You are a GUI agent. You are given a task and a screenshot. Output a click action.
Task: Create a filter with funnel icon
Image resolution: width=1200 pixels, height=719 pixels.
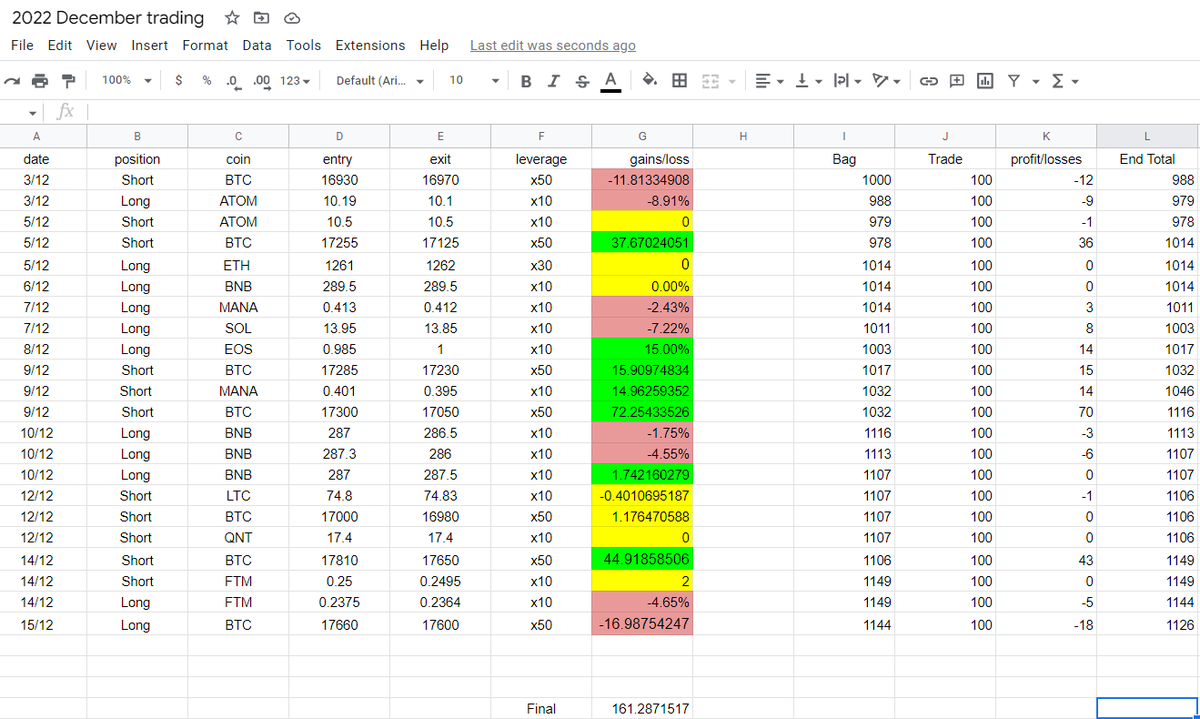1013,80
